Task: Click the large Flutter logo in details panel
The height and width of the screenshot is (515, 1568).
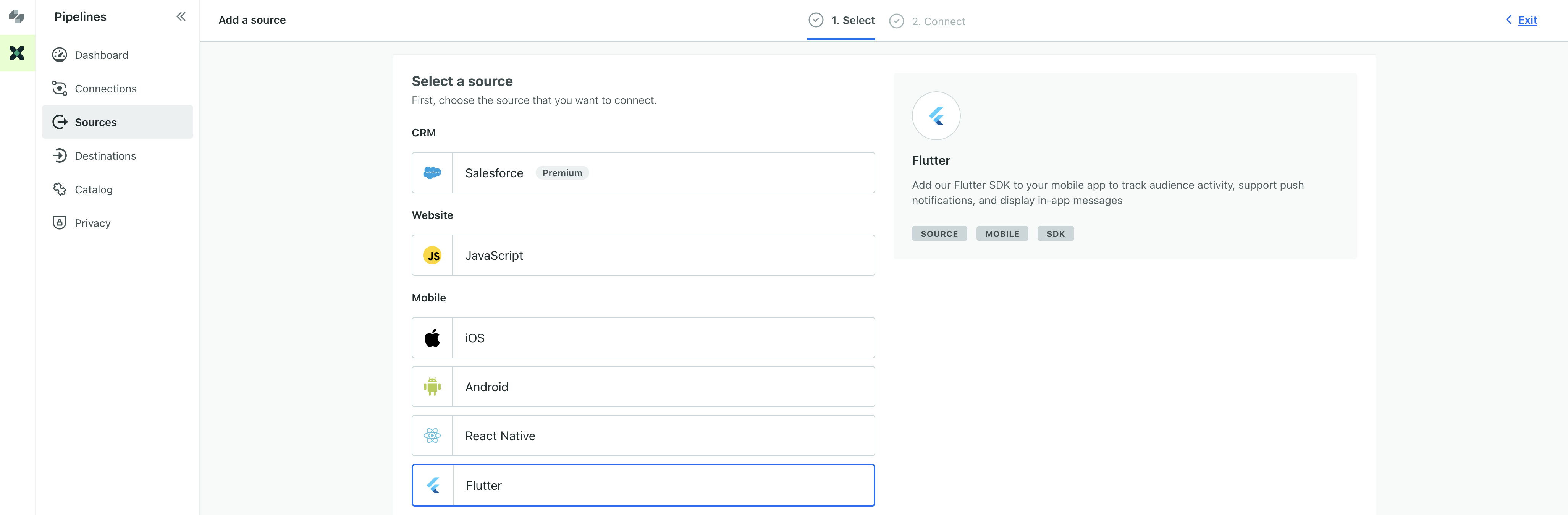Action: (x=936, y=116)
